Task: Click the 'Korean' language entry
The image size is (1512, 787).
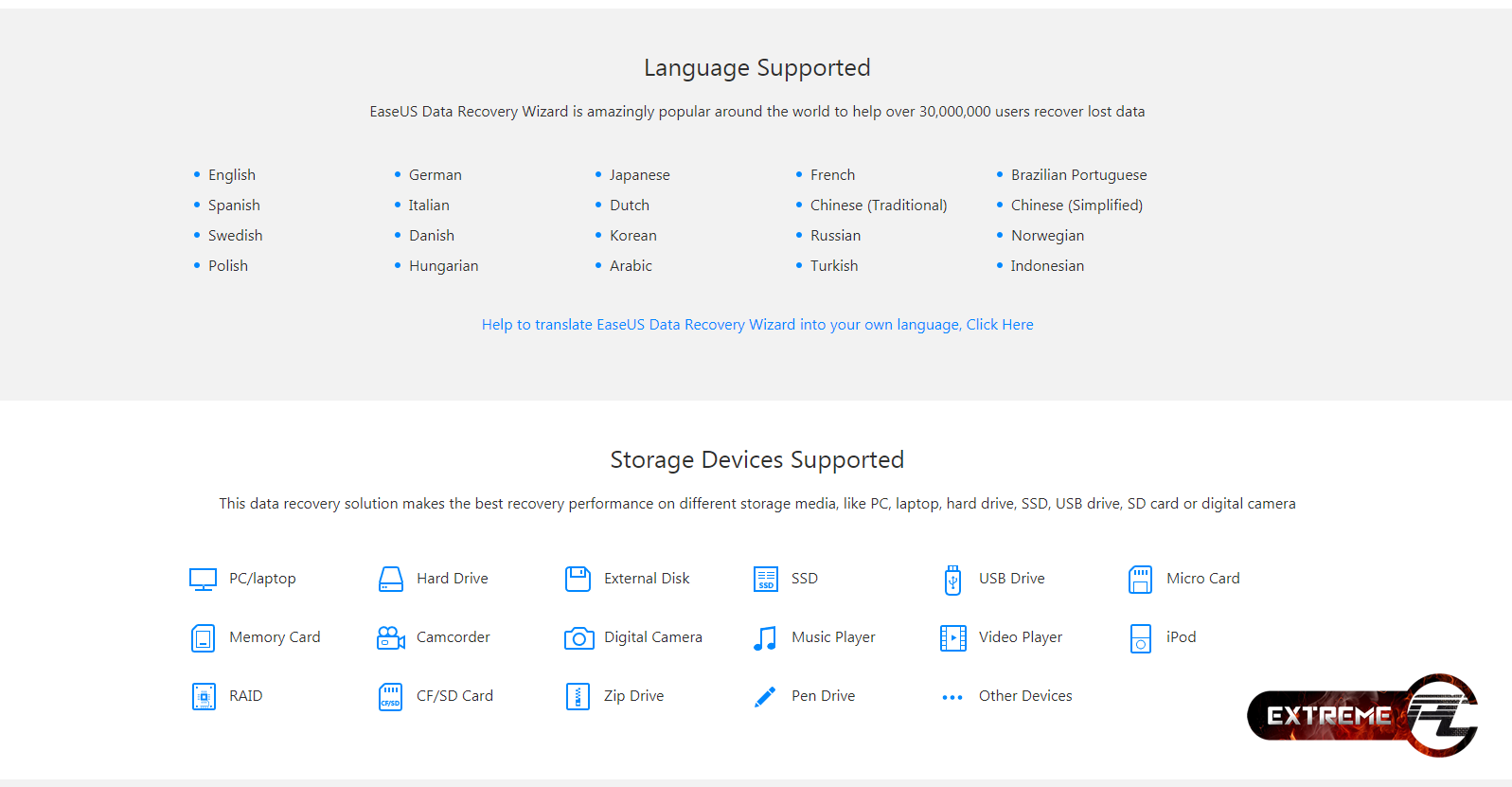Action: 633,236
